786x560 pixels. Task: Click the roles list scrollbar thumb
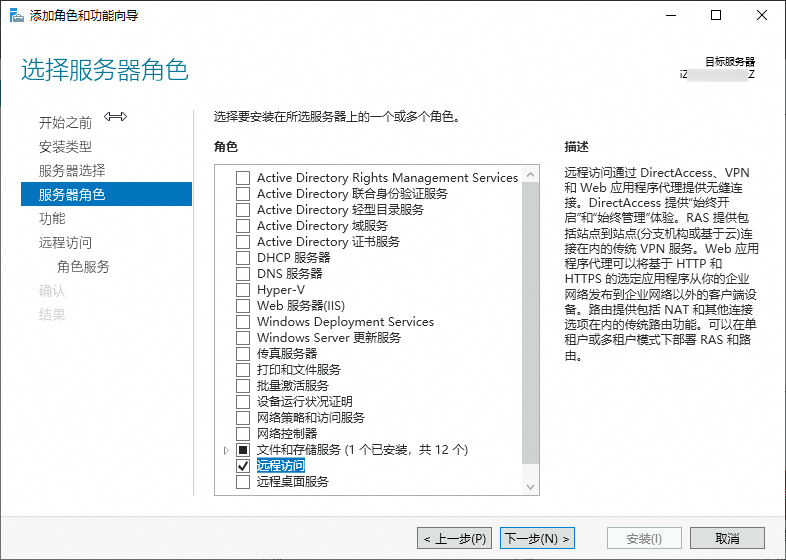pyautogui.click(x=530, y=323)
